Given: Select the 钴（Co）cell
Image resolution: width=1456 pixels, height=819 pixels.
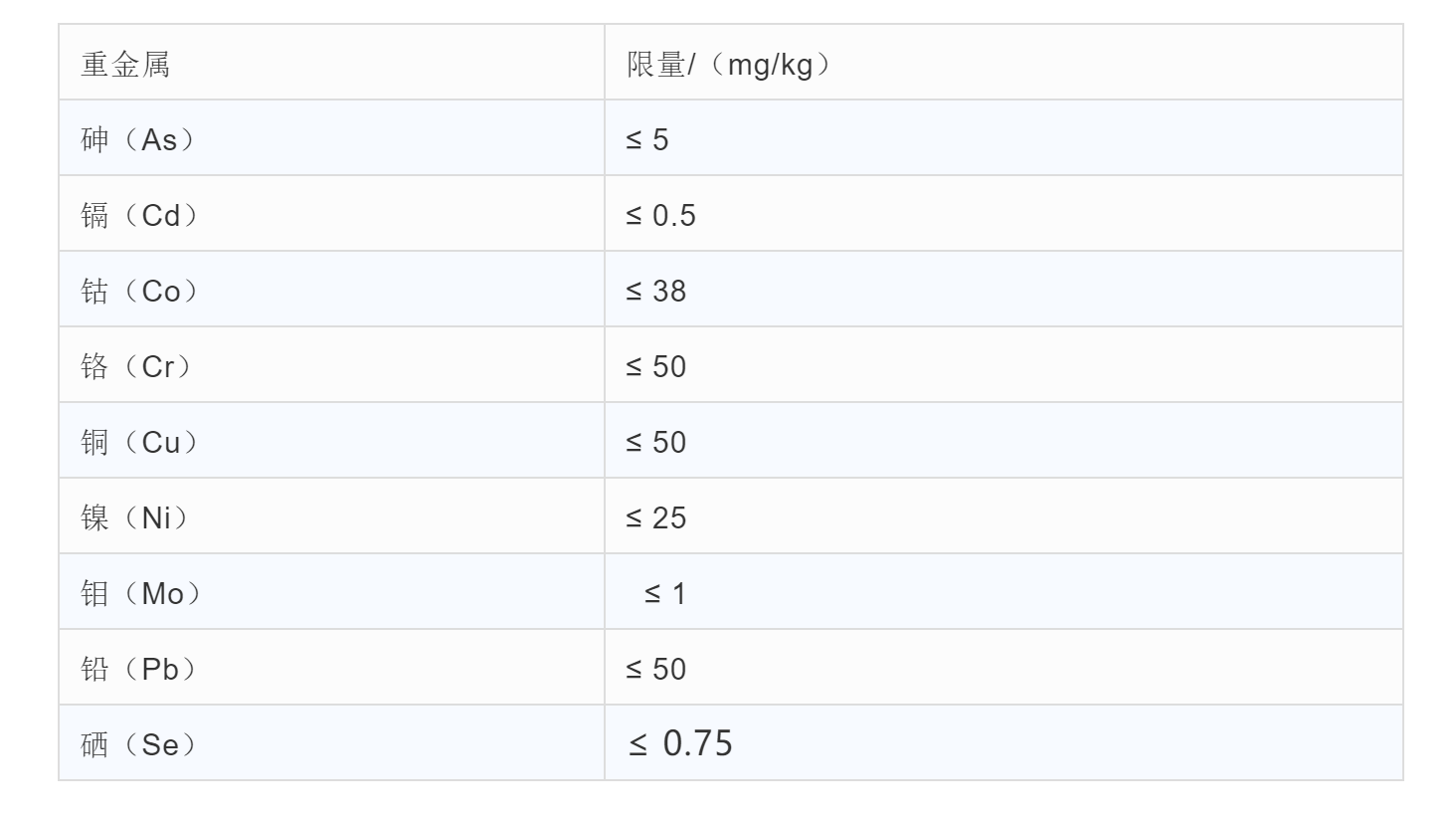Looking at the screenshot, I should tap(139, 292).
